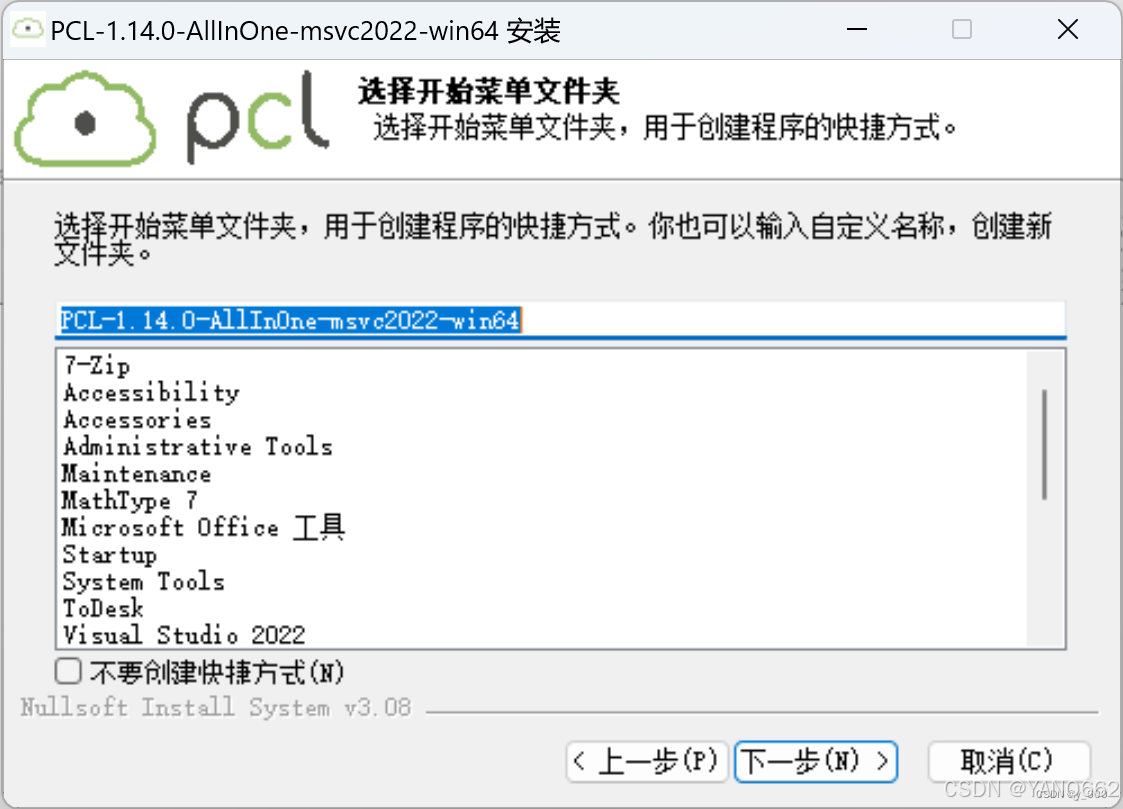Image resolution: width=1123 pixels, height=809 pixels.
Task: Maximize the installer window
Action: (962, 29)
